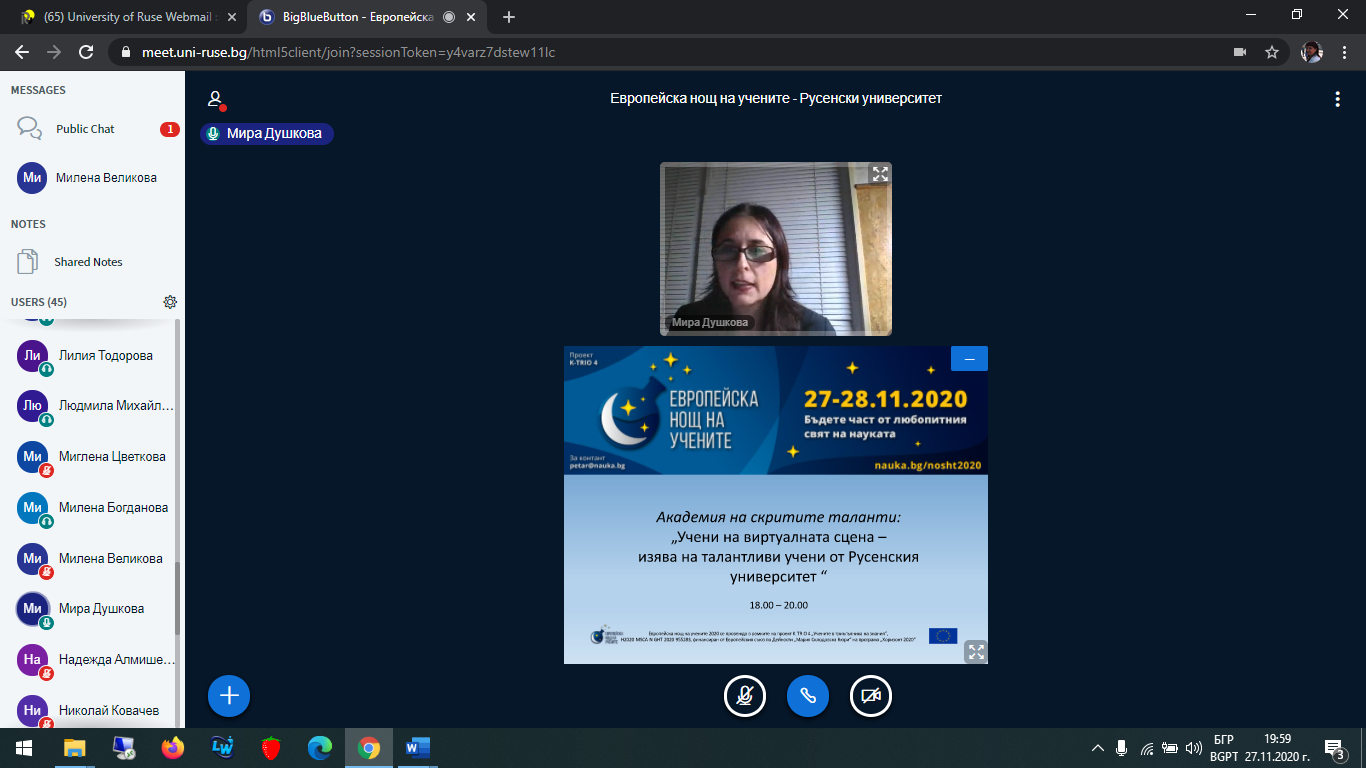Make the presentation fullscreen
Image resolution: width=1366 pixels, height=768 pixels.
[976, 652]
